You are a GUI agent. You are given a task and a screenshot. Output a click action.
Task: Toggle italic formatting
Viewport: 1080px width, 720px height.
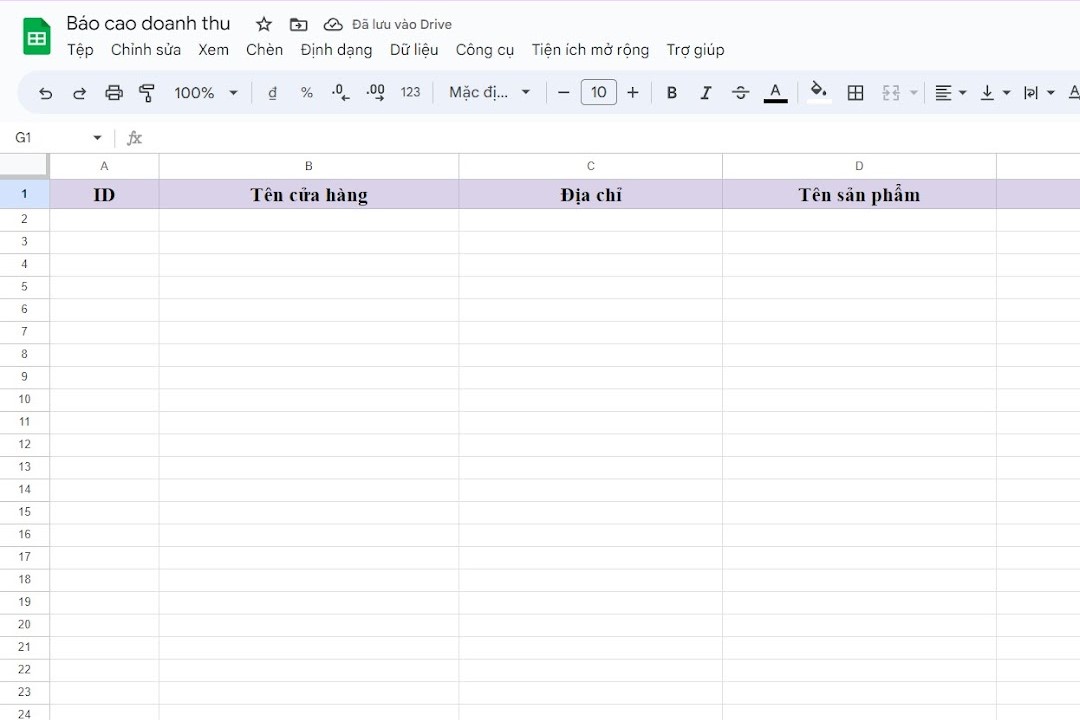pos(706,92)
